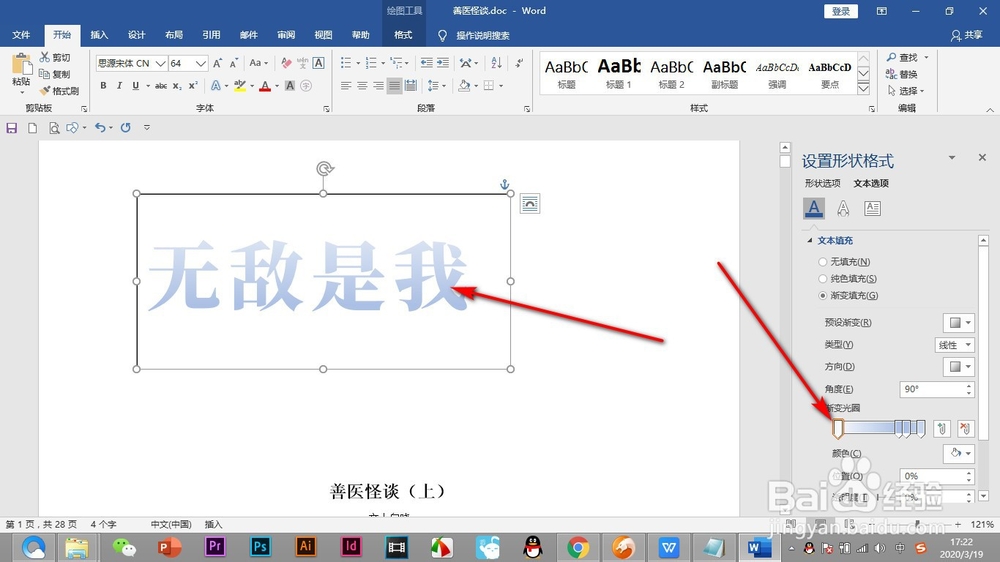
Task: Select Text Fill & Outline icon
Action: tap(813, 208)
